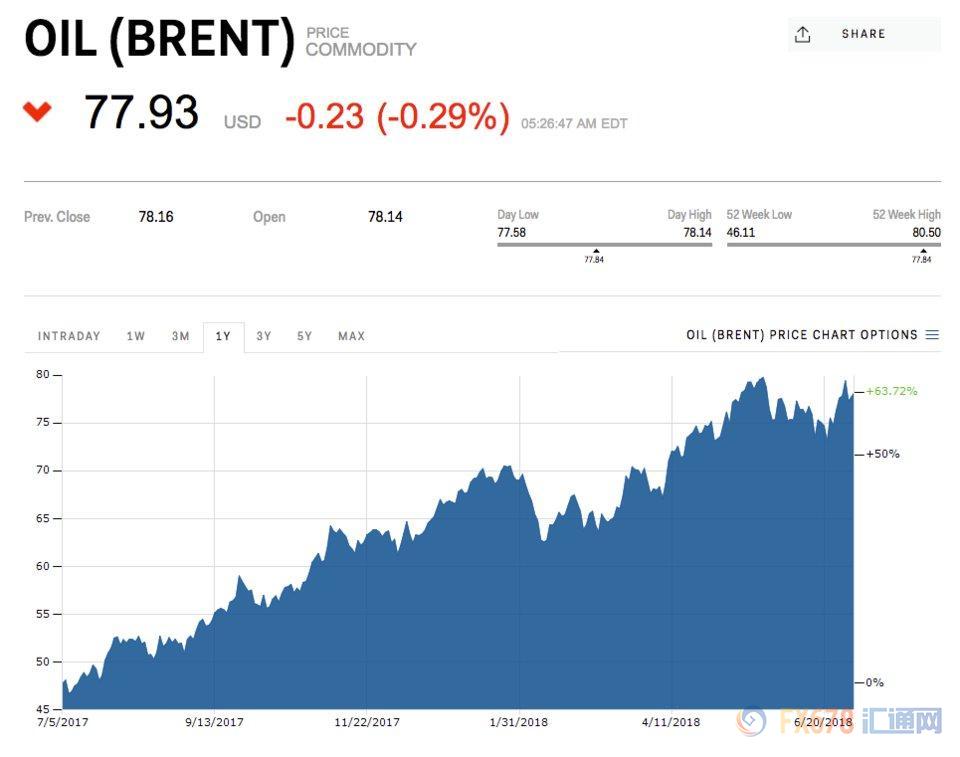960x757 pixels.
Task: Switch chart to 3Y range
Action: pyautogui.click(x=264, y=336)
